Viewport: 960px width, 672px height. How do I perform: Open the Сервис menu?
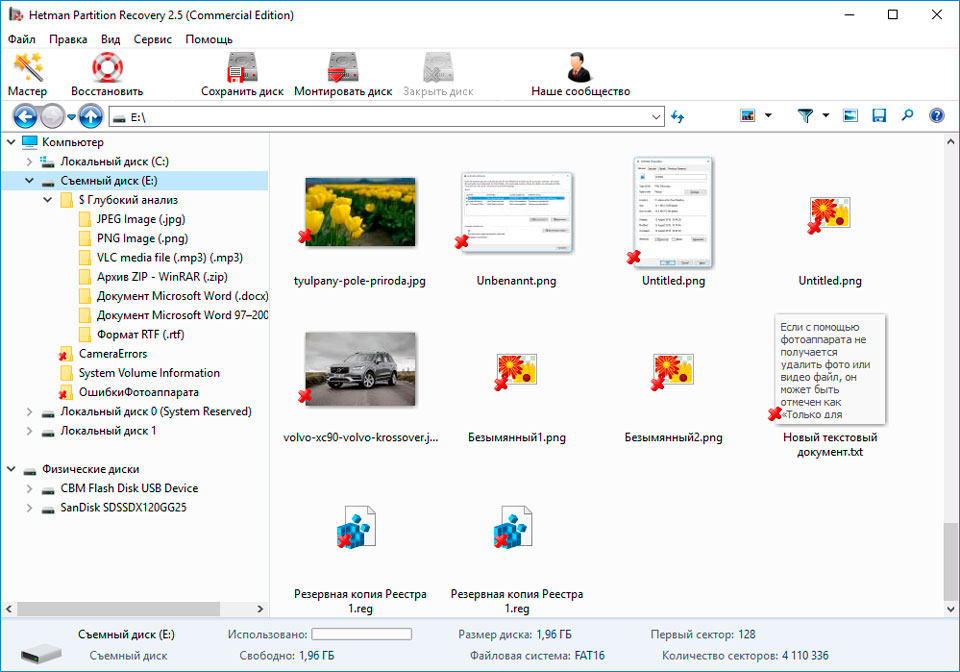click(x=152, y=39)
